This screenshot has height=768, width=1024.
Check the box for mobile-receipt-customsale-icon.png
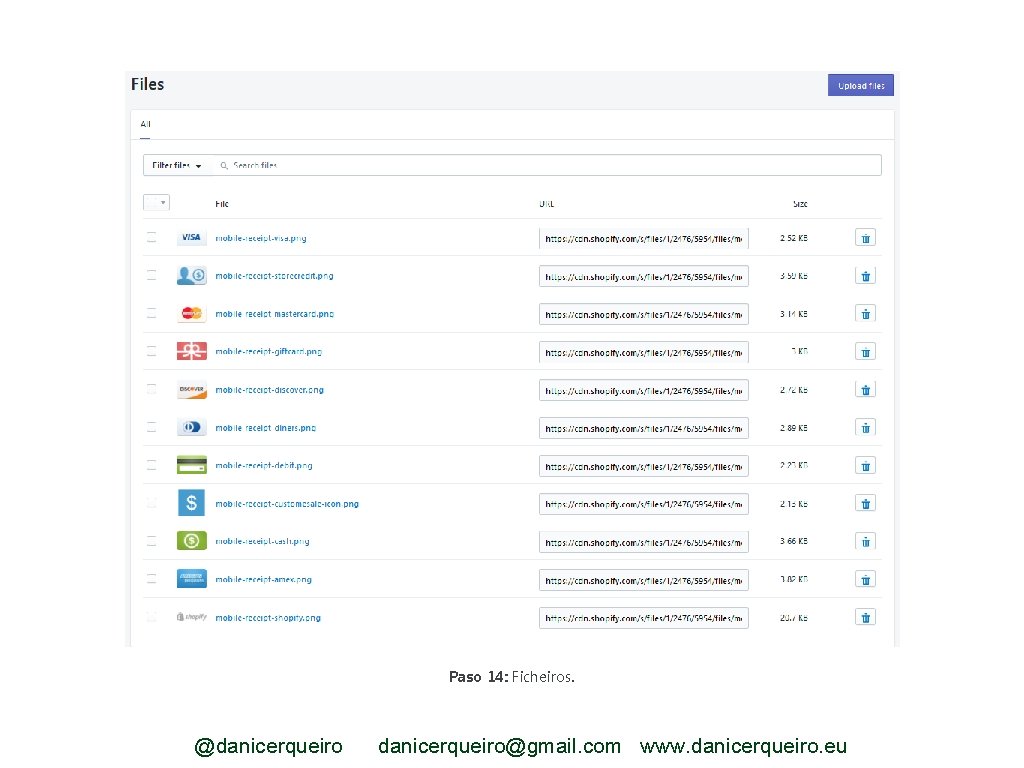coord(152,503)
